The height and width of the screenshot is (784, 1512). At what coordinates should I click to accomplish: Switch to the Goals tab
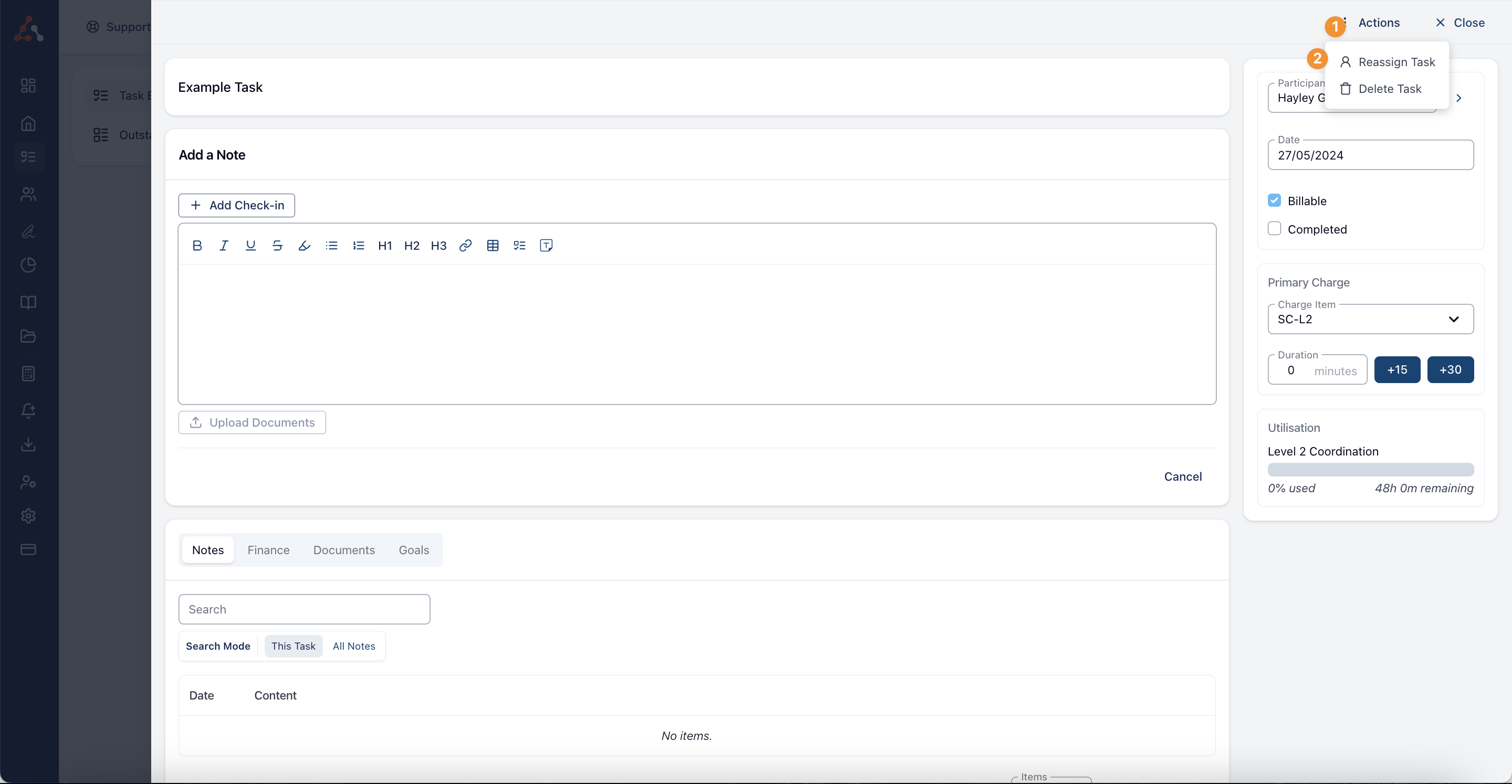414,550
